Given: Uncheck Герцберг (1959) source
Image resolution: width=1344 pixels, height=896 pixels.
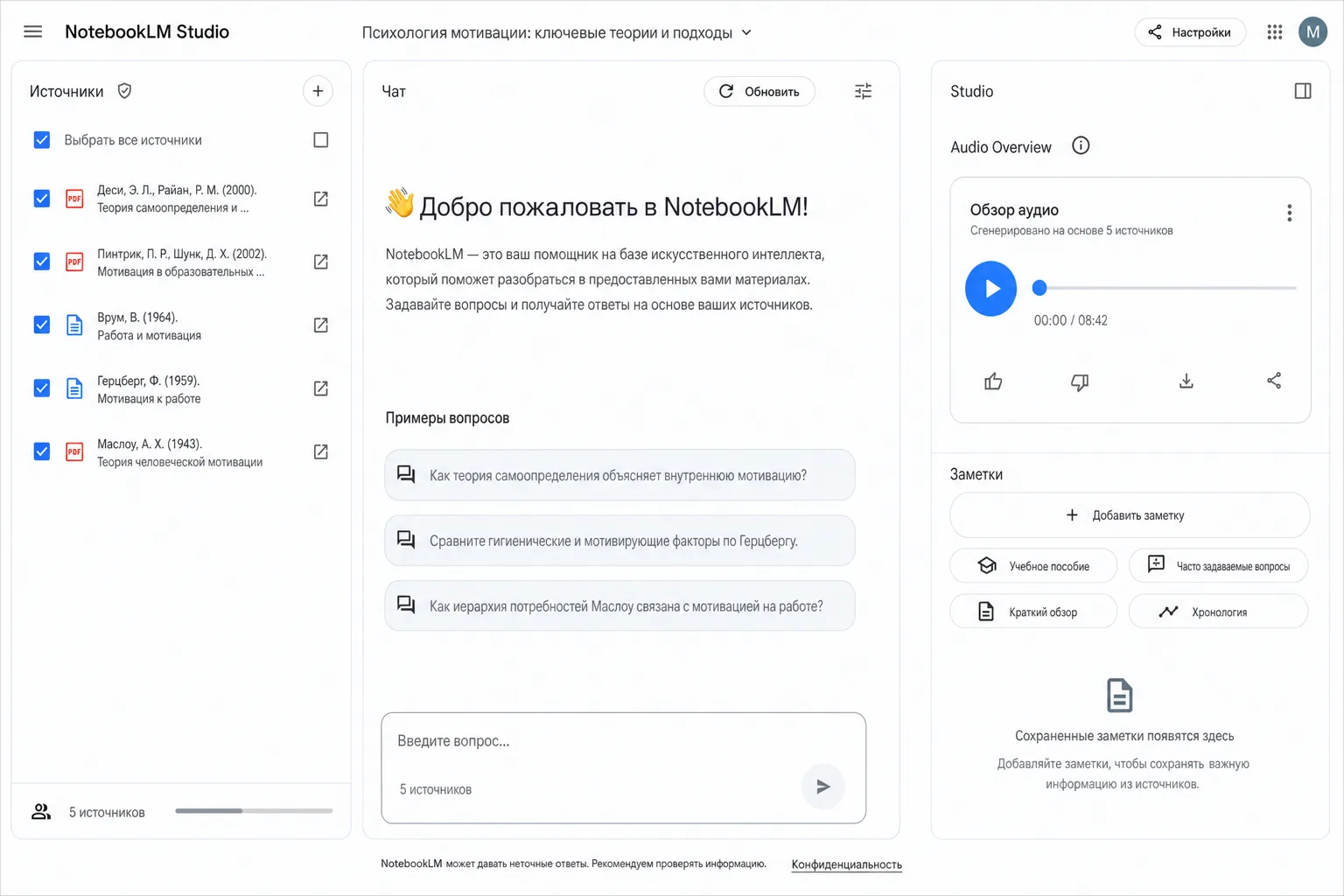Looking at the screenshot, I should tap(41, 388).
